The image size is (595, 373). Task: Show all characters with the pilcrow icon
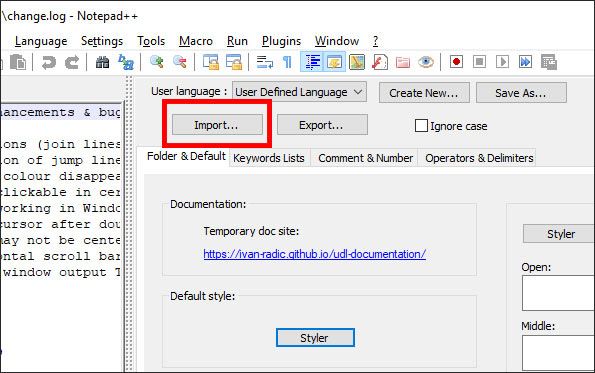[288, 62]
